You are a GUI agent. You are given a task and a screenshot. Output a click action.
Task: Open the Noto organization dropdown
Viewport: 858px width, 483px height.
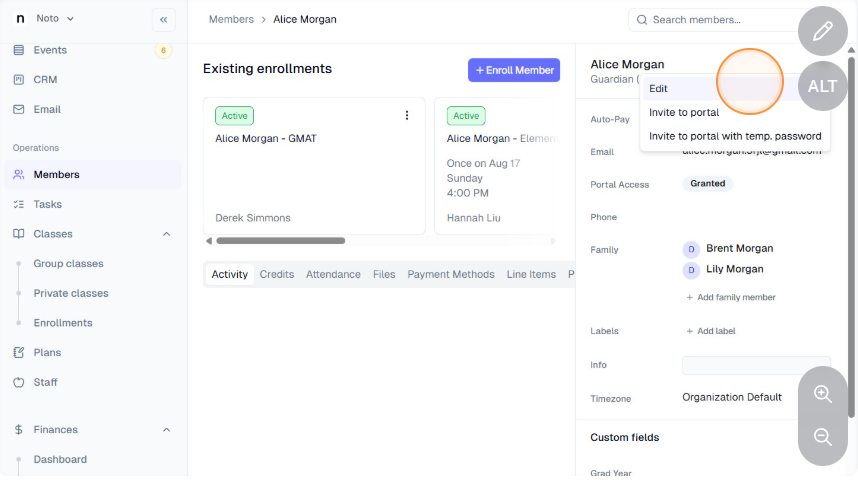pyautogui.click(x=55, y=19)
